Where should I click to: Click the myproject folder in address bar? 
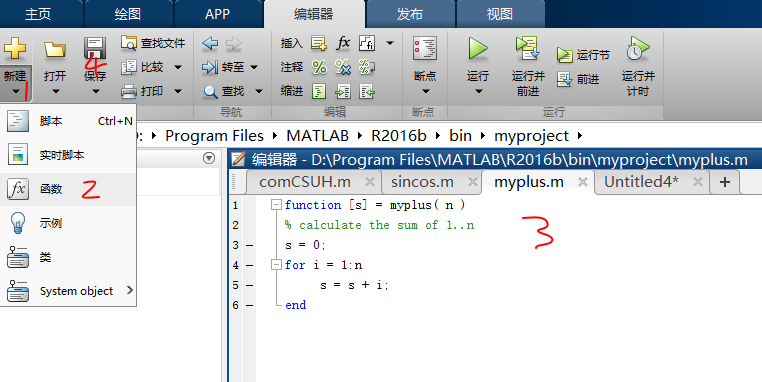pos(531,136)
